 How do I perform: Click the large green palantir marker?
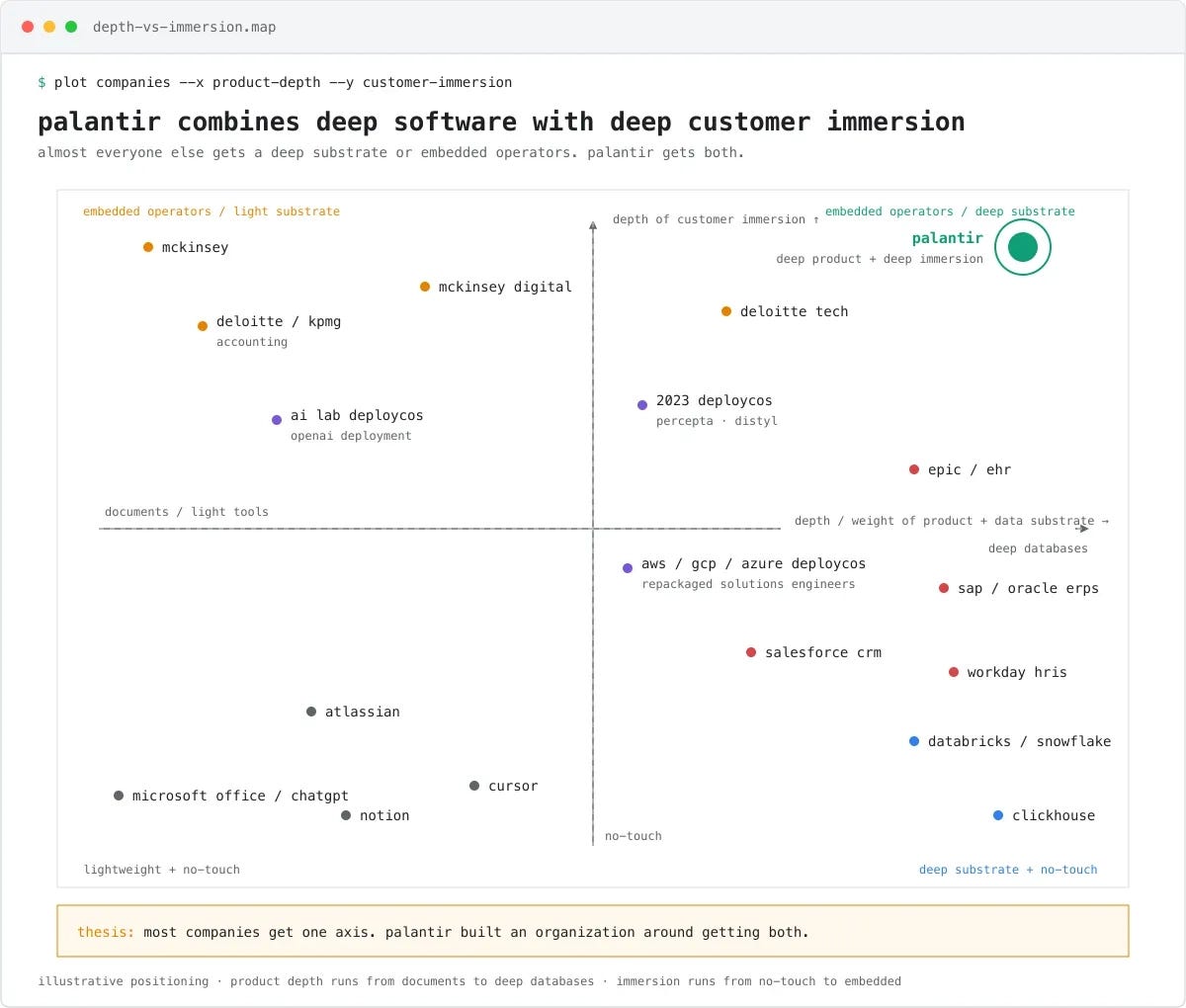tap(1023, 247)
